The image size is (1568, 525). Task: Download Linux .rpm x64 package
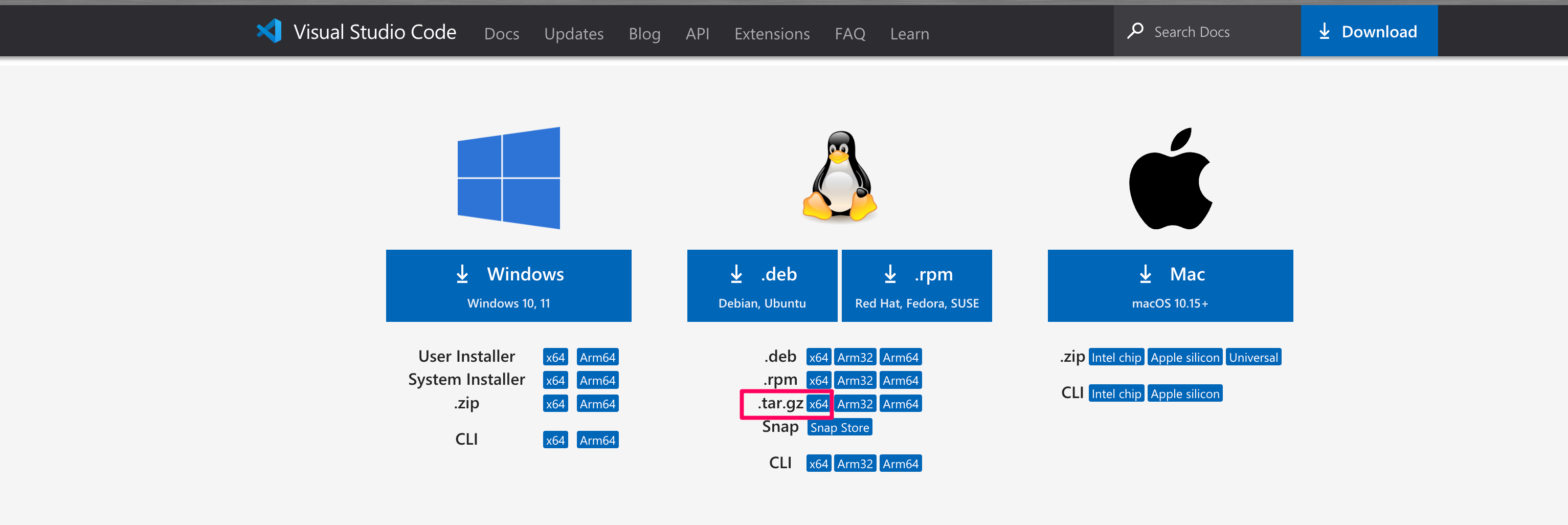[x=819, y=380]
